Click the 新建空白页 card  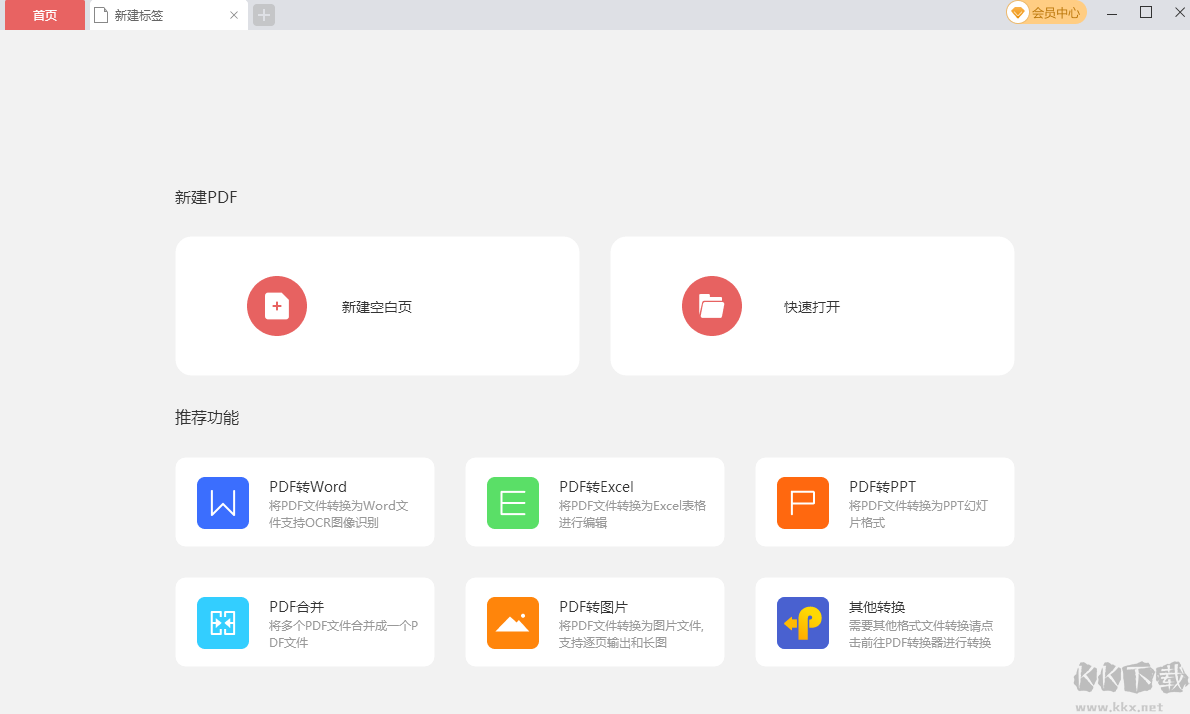[377, 306]
